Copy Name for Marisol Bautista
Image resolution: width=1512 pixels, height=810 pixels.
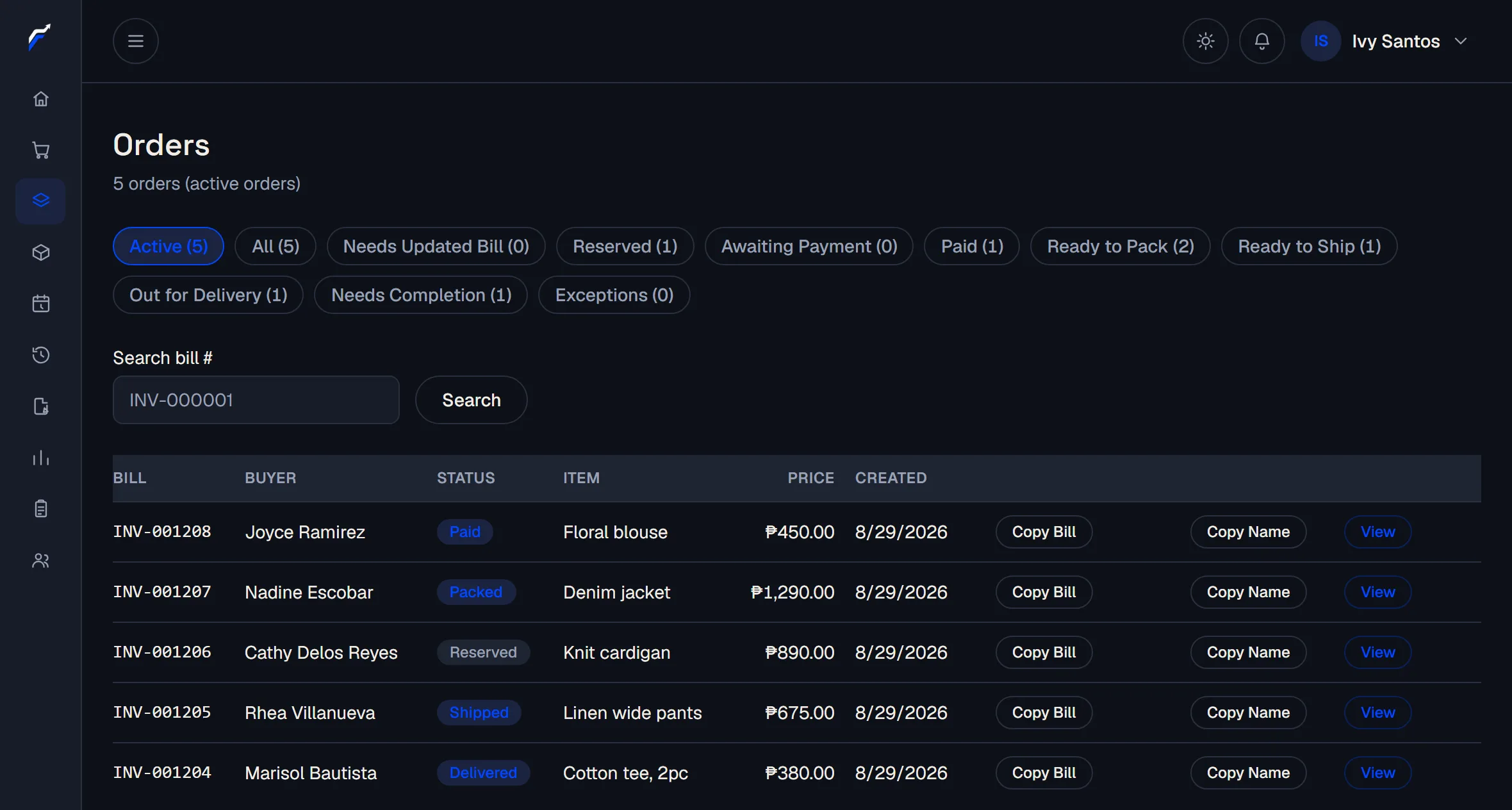1248,773
